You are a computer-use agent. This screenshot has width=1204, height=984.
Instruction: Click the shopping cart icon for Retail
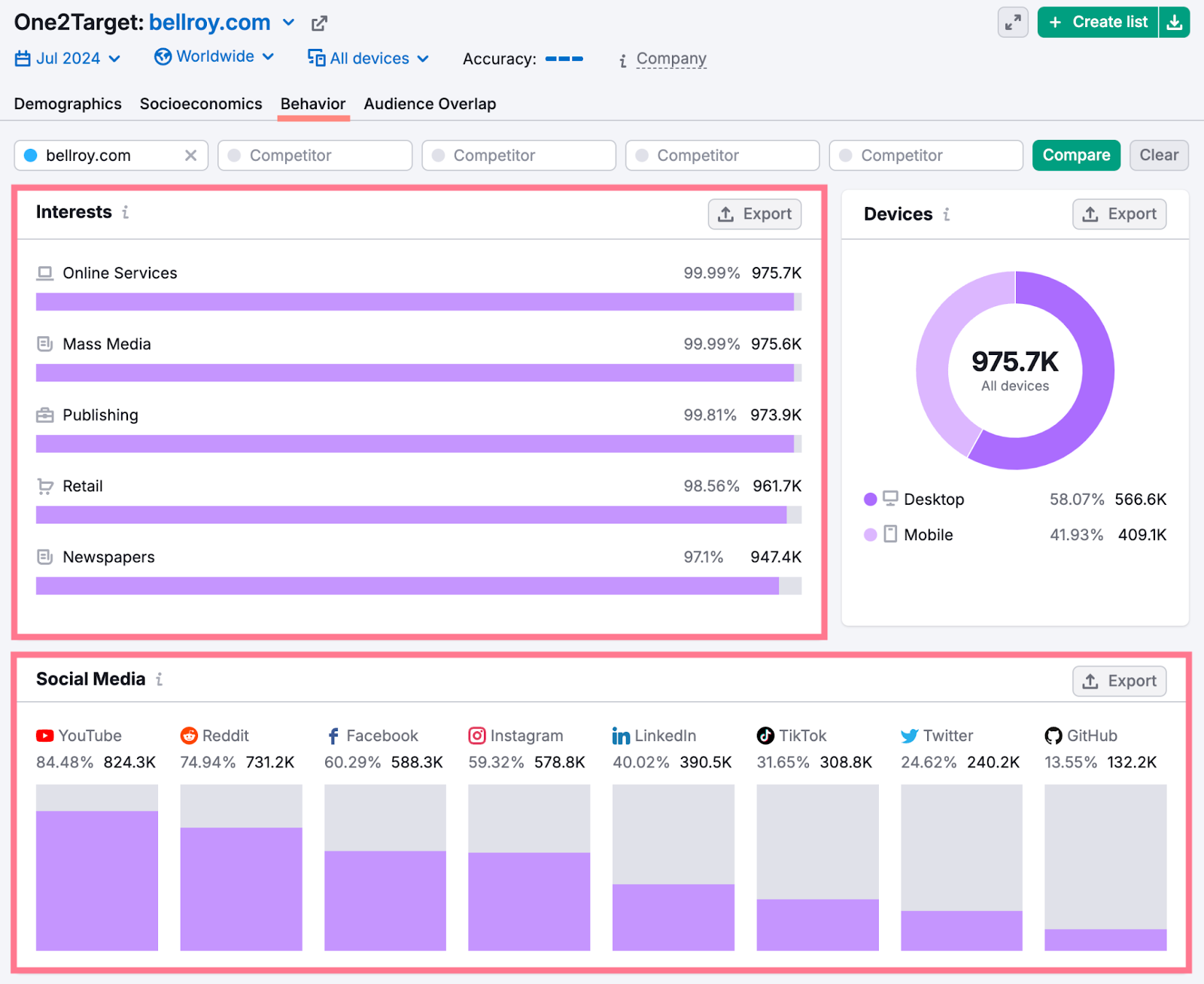pos(45,487)
